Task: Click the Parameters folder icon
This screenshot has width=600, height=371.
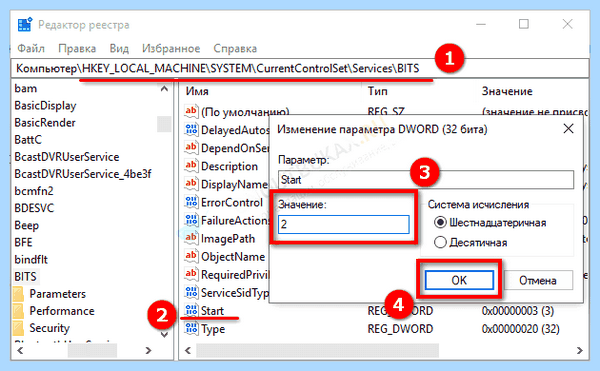Action: tap(18, 294)
